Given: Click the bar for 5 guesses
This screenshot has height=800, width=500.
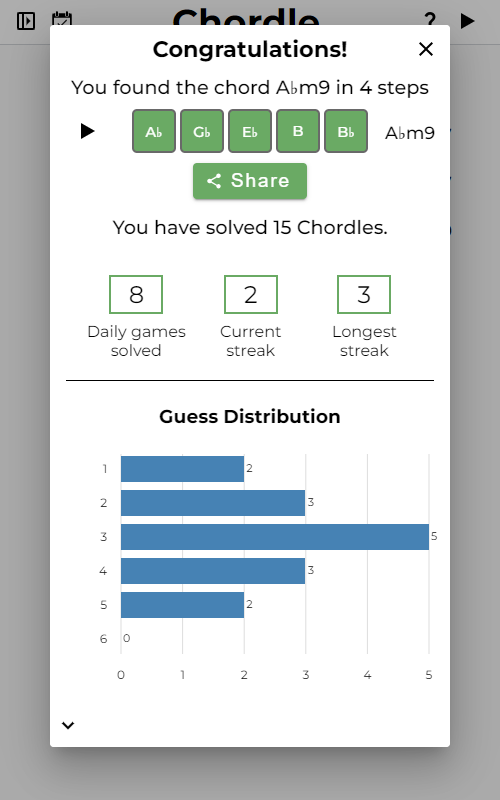Looking at the screenshot, I should point(182,605).
